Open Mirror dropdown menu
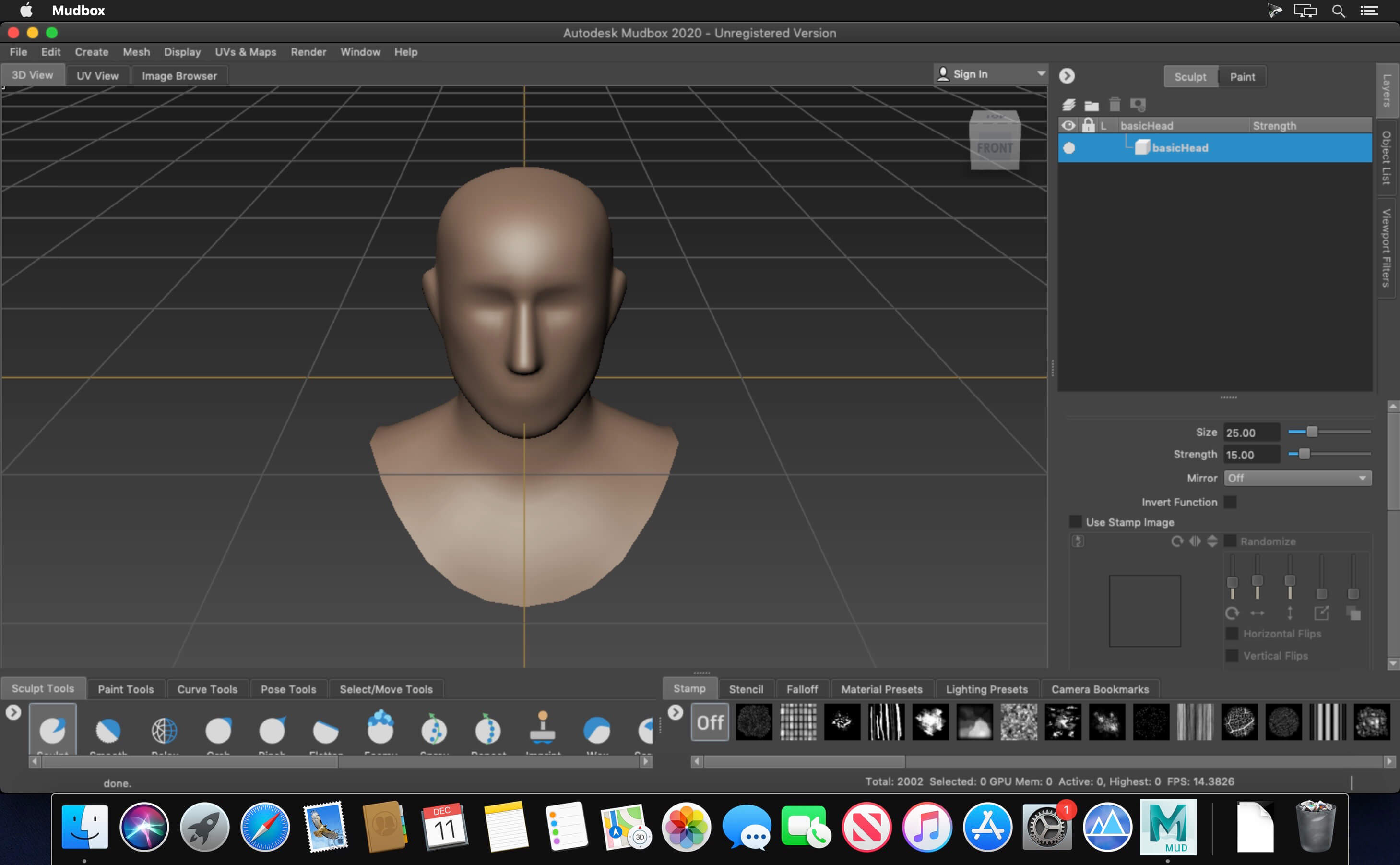The height and width of the screenshot is (865, 1400). point(1296,478)
